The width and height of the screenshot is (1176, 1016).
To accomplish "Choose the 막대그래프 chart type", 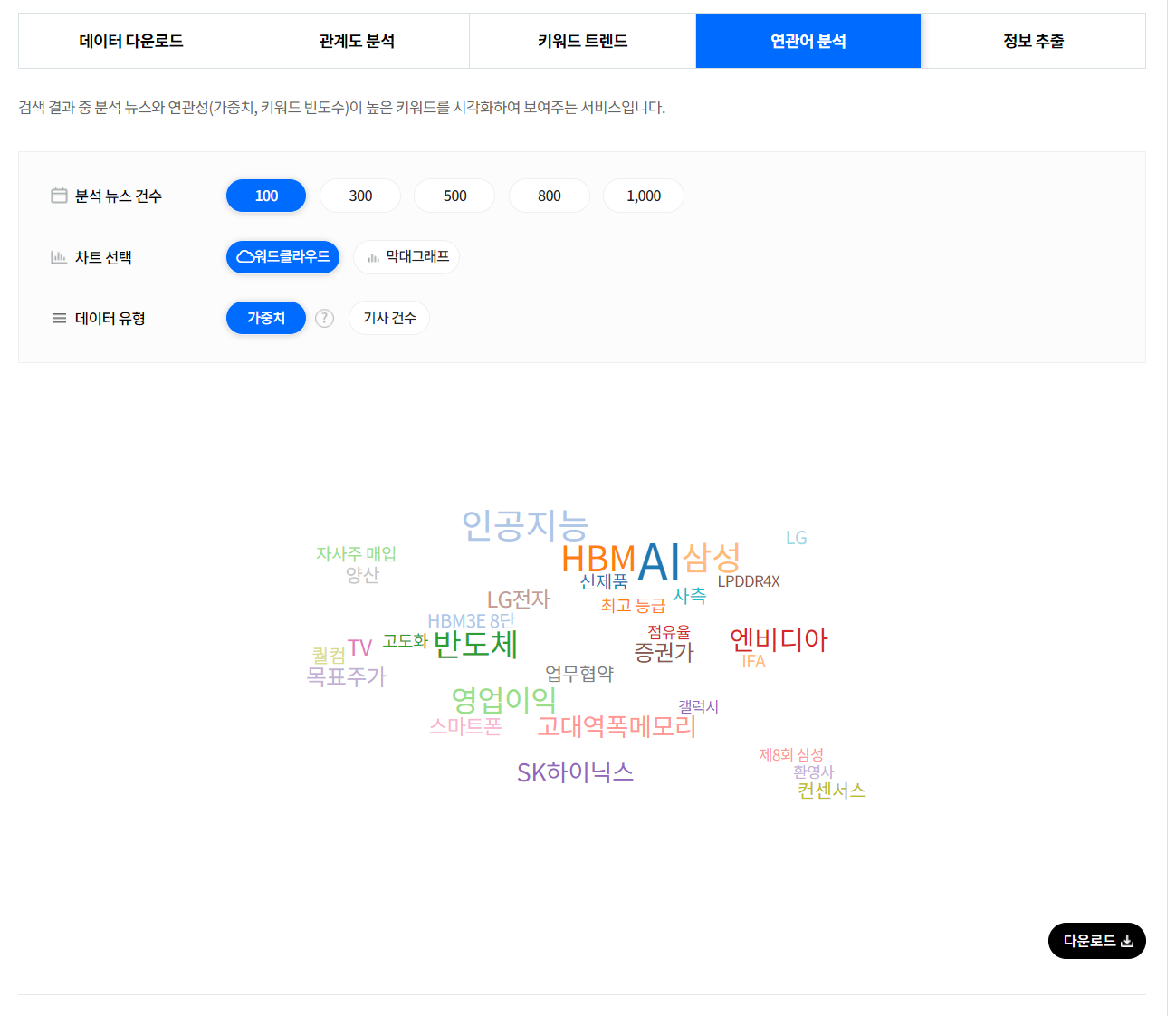I will click(406, 256).
